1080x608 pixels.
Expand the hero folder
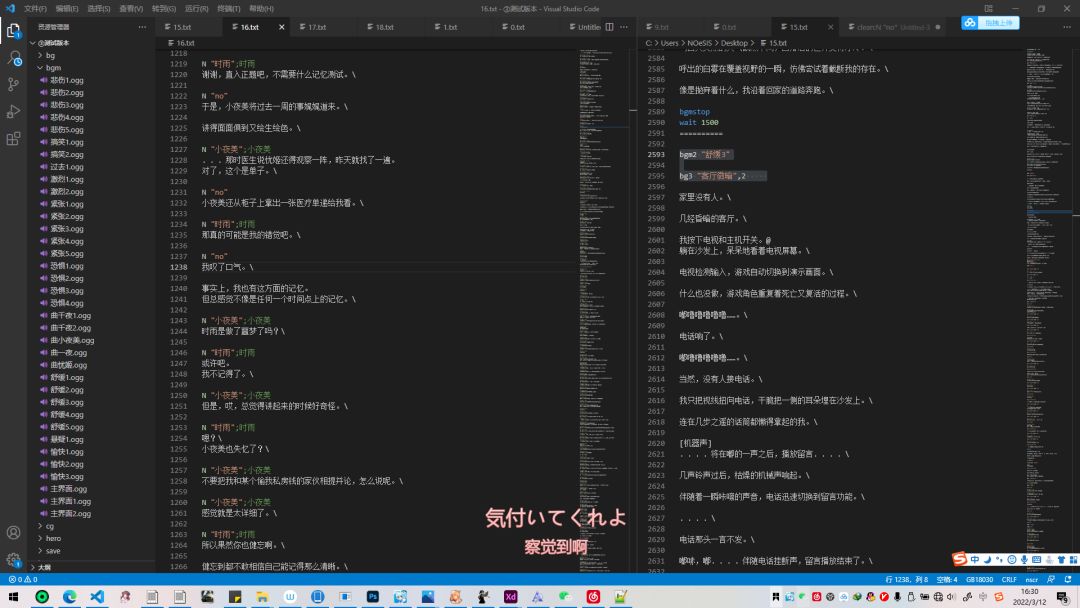[x=53, y=538]
